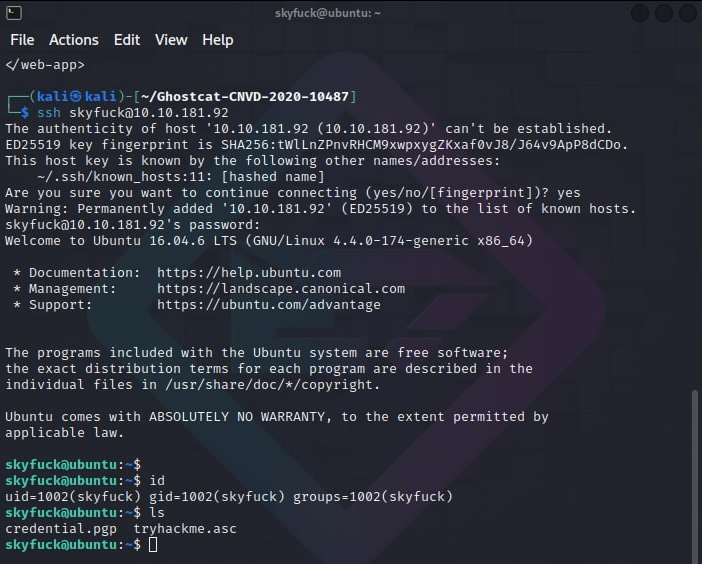This screenshot has width=702, height=564.
Task: Close the terminal with the rightmost circle button
Action: pyautogui.click(x=688, y=13)
